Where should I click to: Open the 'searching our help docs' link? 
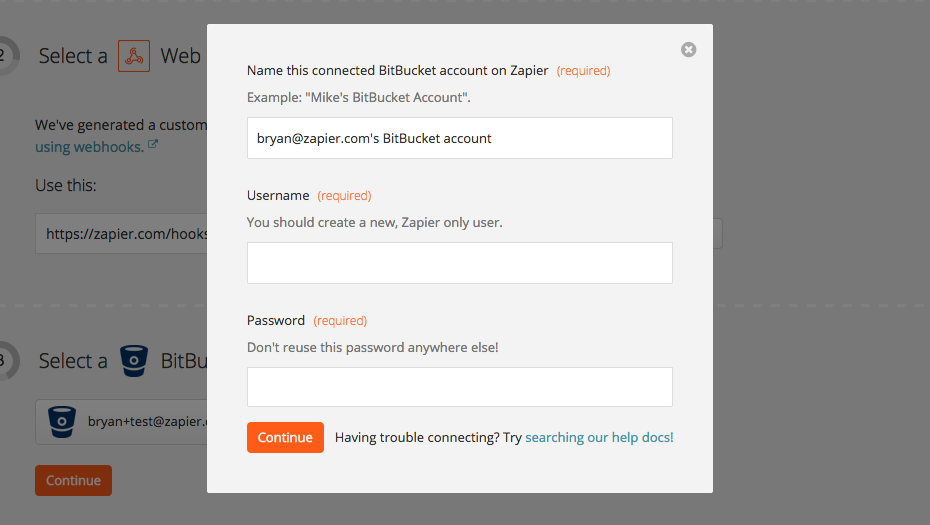click(x=599, y=437)
